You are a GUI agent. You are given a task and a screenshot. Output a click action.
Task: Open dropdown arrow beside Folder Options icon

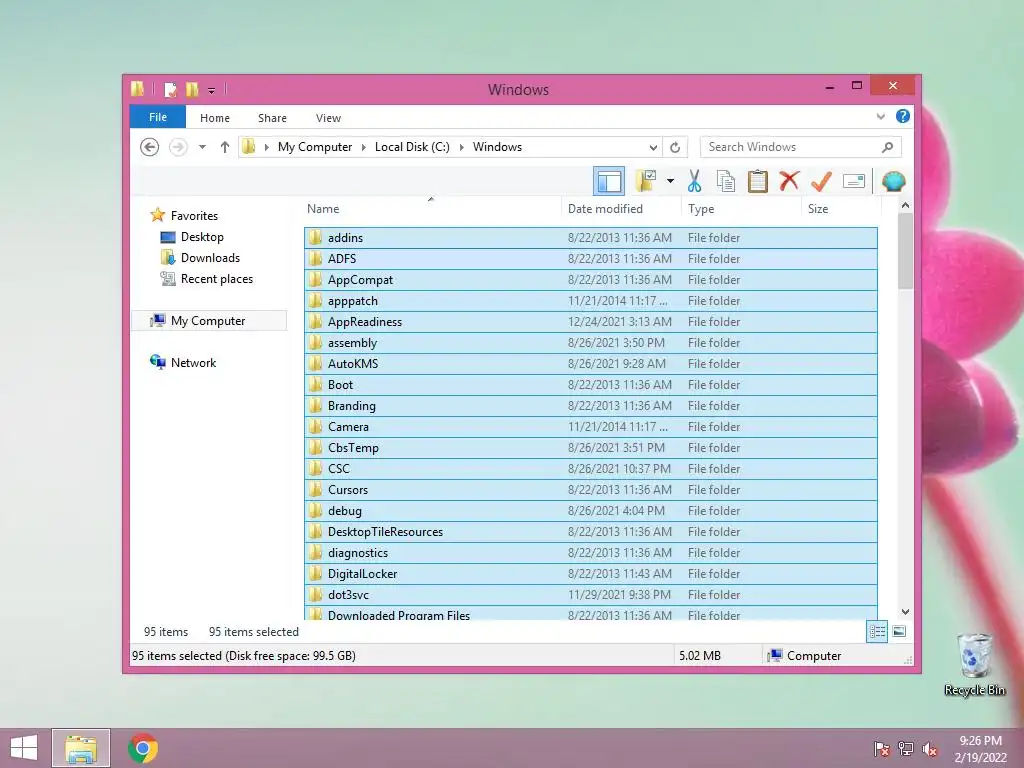pos(670,181)
